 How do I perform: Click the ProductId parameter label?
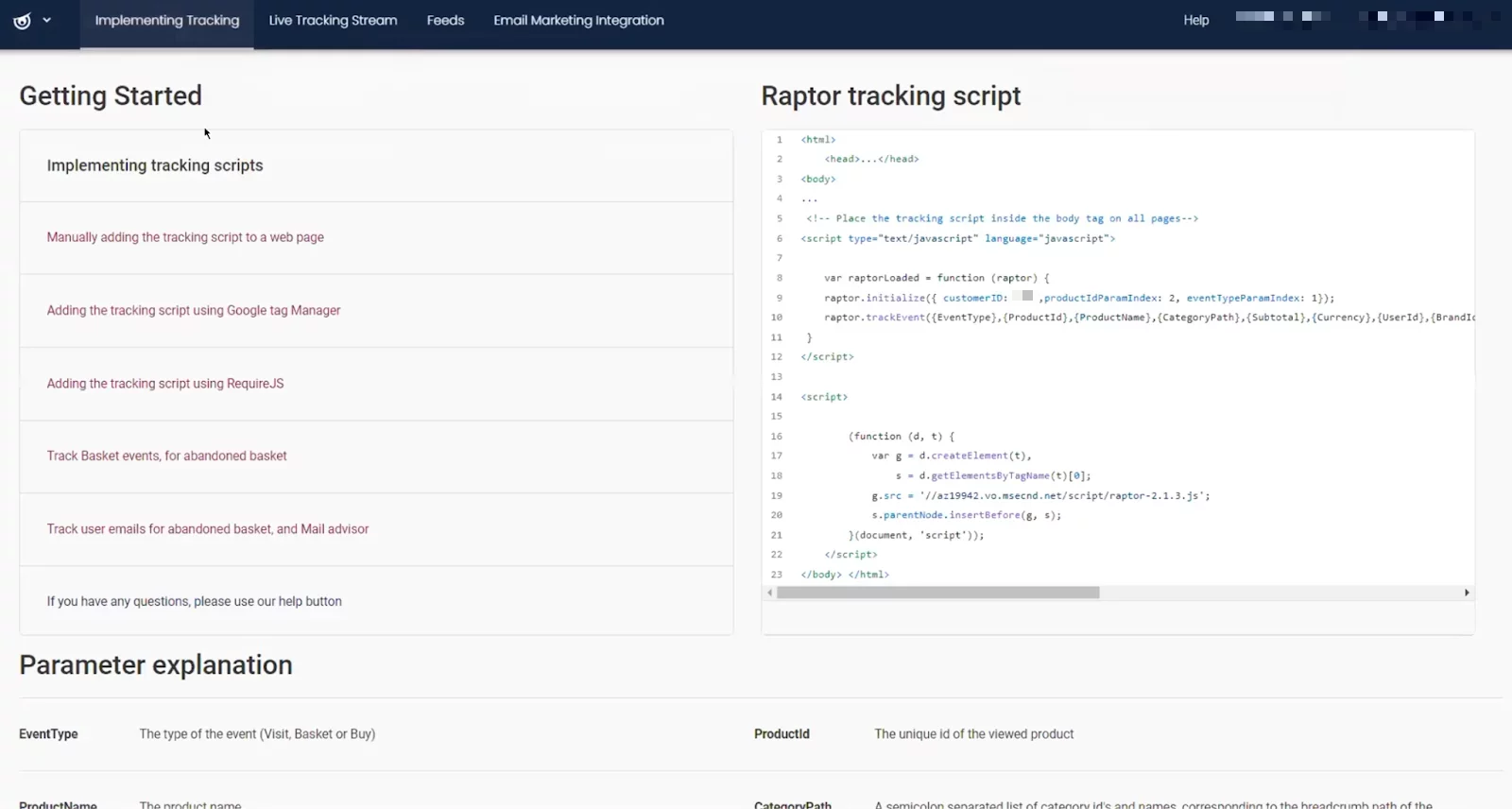pyautogui.click(x=782, y=734)
